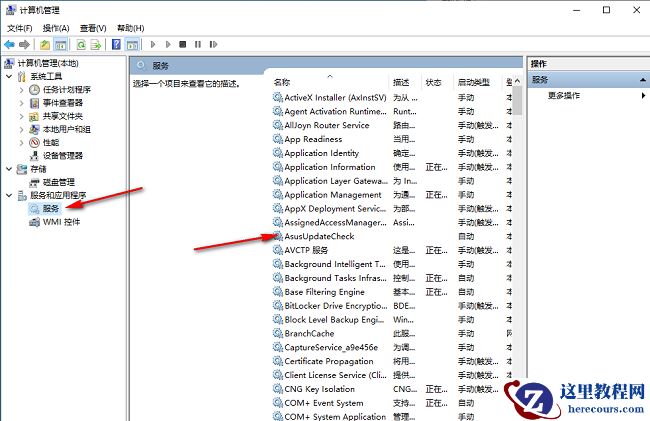
Task: Select the 本地用户和组 tree icon
Action: [x=34, y=129]
